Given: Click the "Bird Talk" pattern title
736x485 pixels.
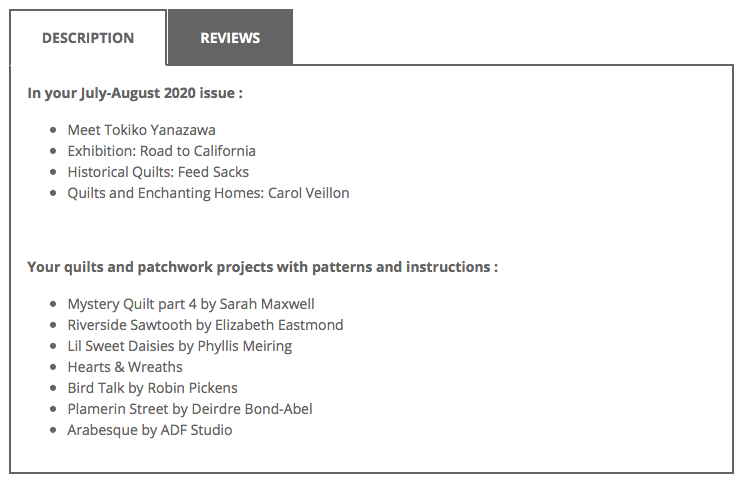Looking at the screenshot, I should coord(95,388).
